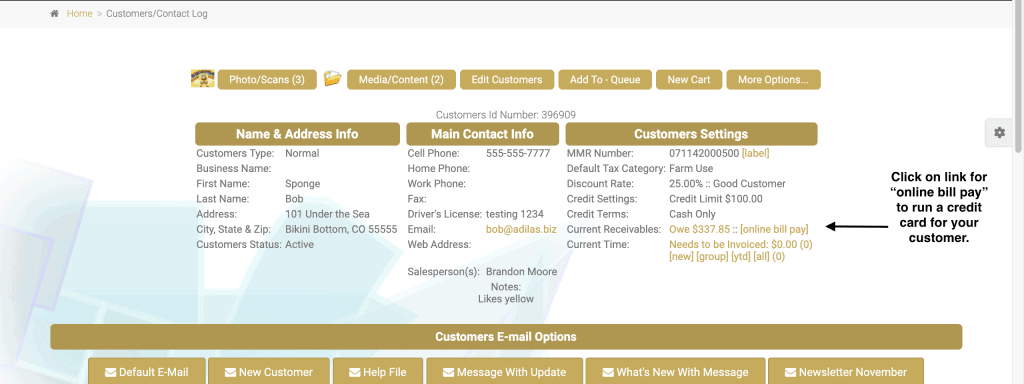Click the Newsletter November button
Screen dimensions: 1024x384
pos(846,372)
